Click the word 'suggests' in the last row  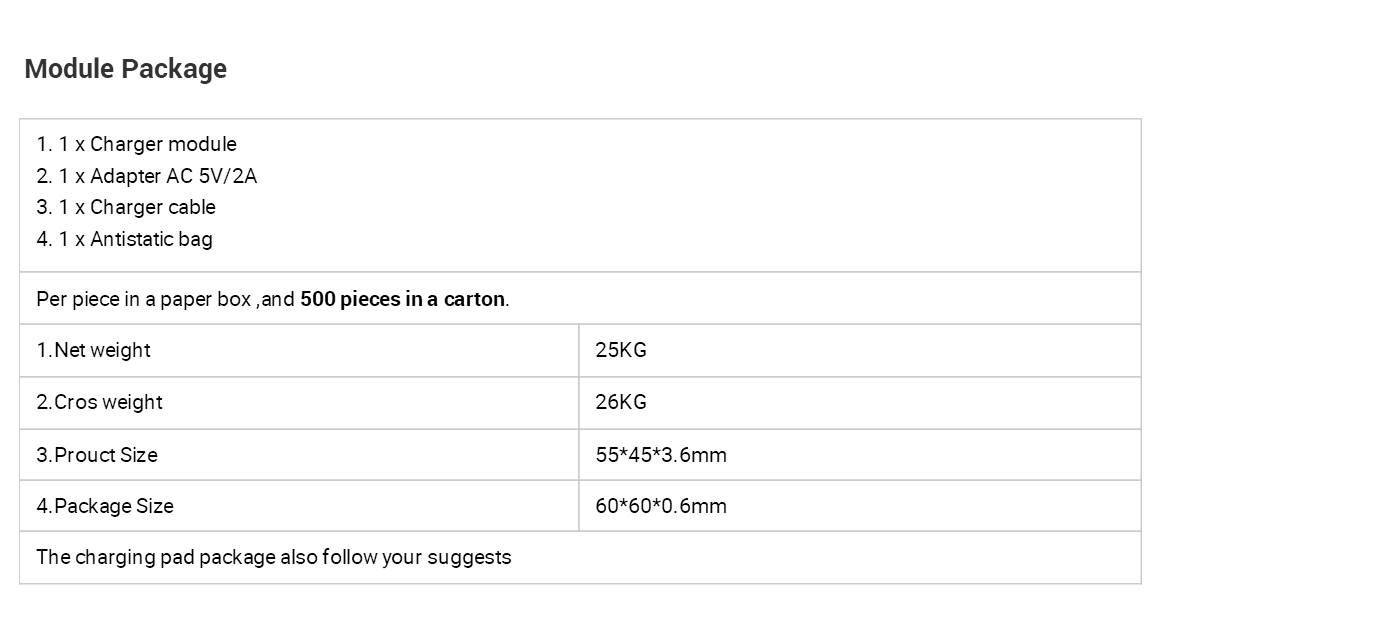[469, 557]
